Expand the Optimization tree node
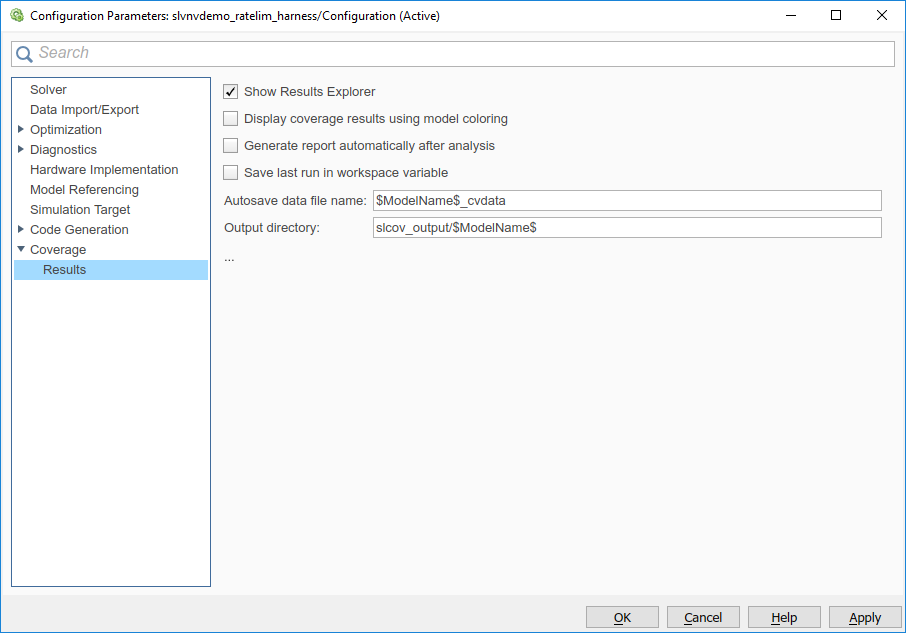This screenshot has width=906, height=633. (21, 130)
